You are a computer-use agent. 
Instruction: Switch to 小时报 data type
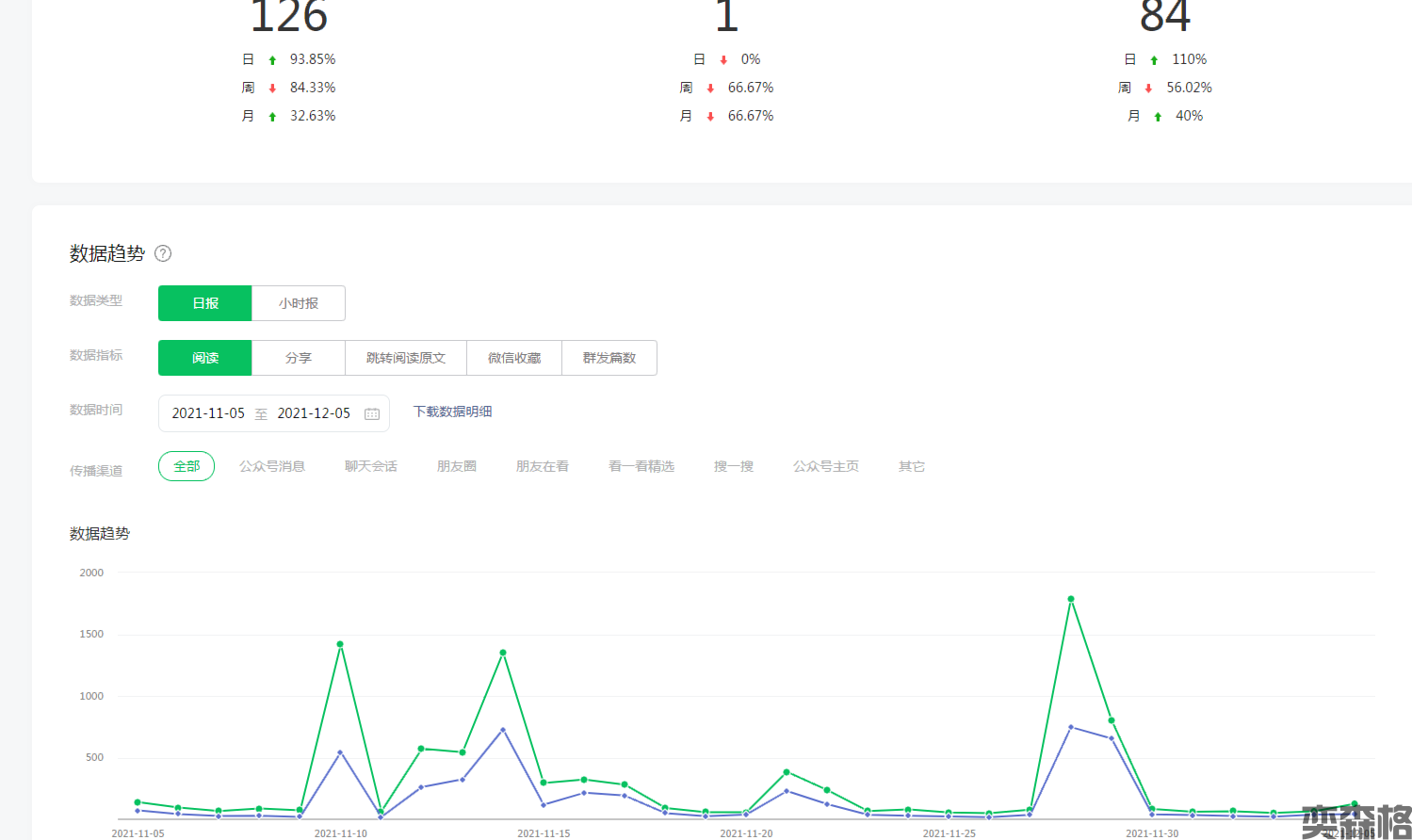click(299, 303)
